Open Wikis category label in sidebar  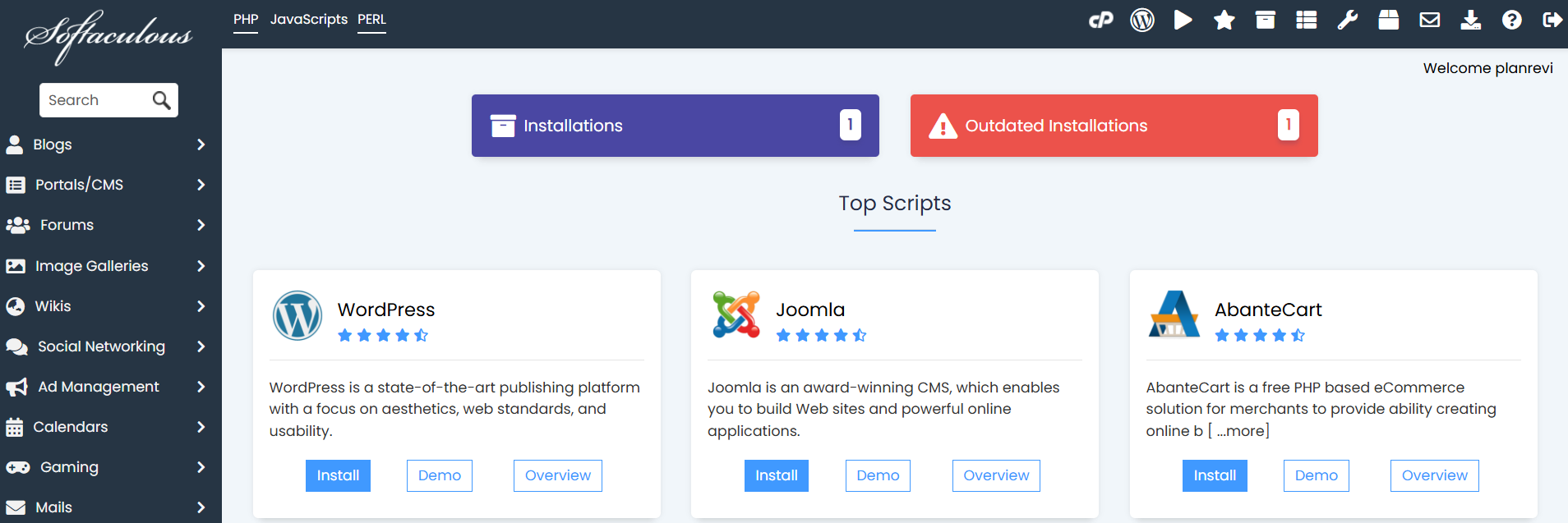pos(53,306)
